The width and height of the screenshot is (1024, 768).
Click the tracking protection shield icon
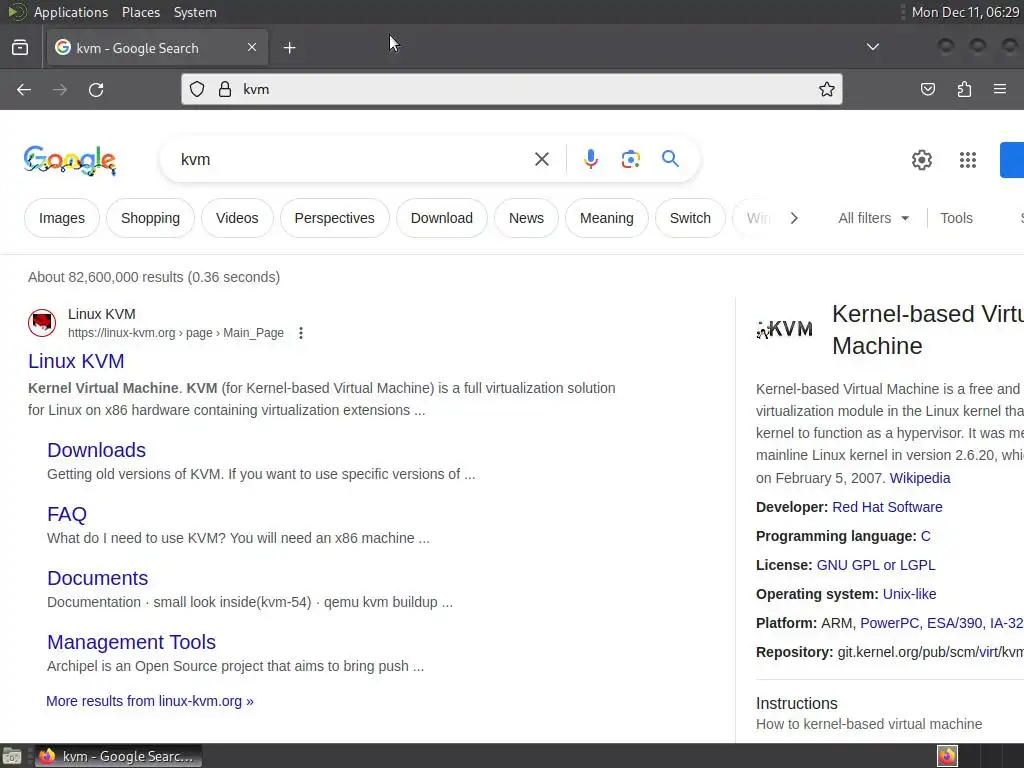pos(197,89)
